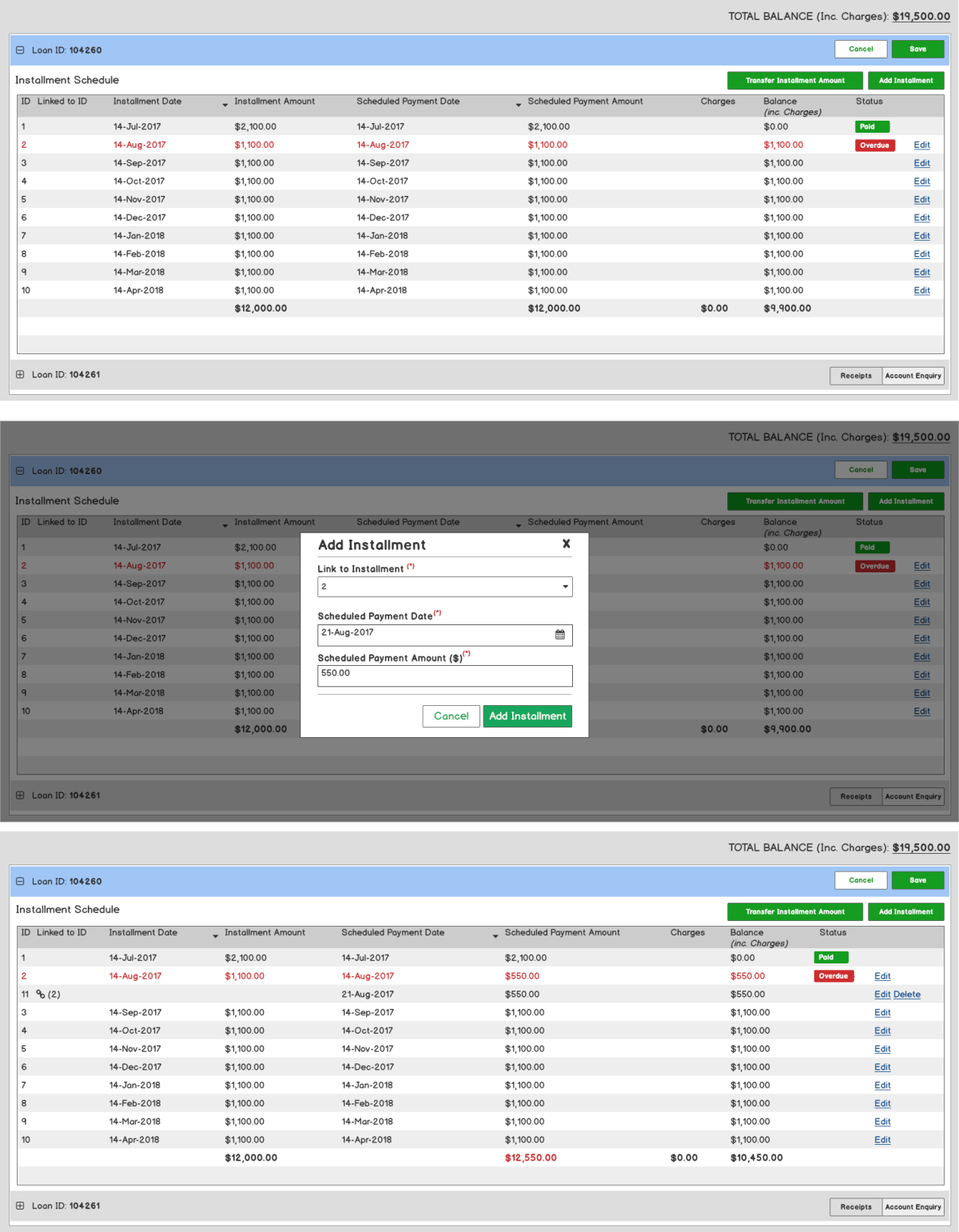The width and height of the screenshot is (959, 1232).
Task: Sort by Scheduled Payment Date arrow in bottom panel
Action: coord(495,935)
